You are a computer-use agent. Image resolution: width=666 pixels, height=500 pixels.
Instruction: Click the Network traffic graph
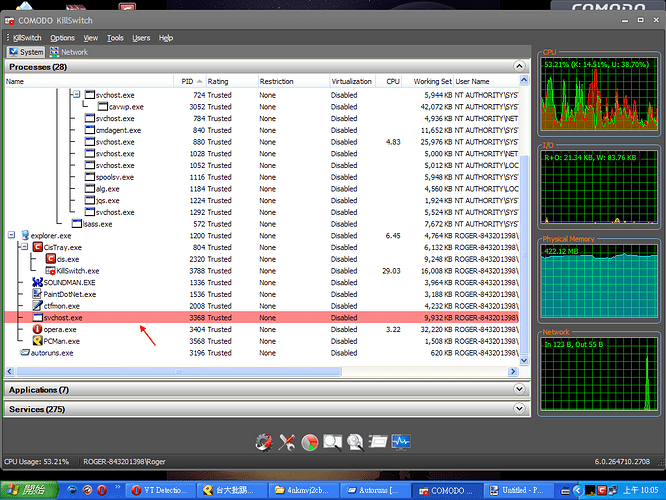coord(599,374)
